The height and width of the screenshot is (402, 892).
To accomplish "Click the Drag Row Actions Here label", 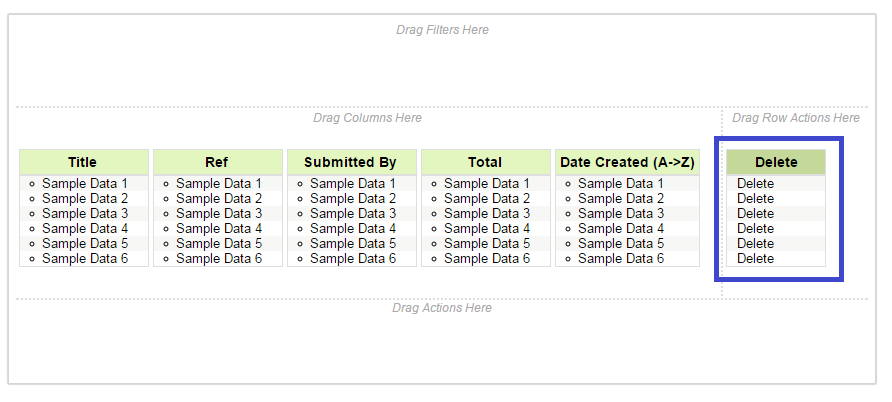I will coord(796,118).
